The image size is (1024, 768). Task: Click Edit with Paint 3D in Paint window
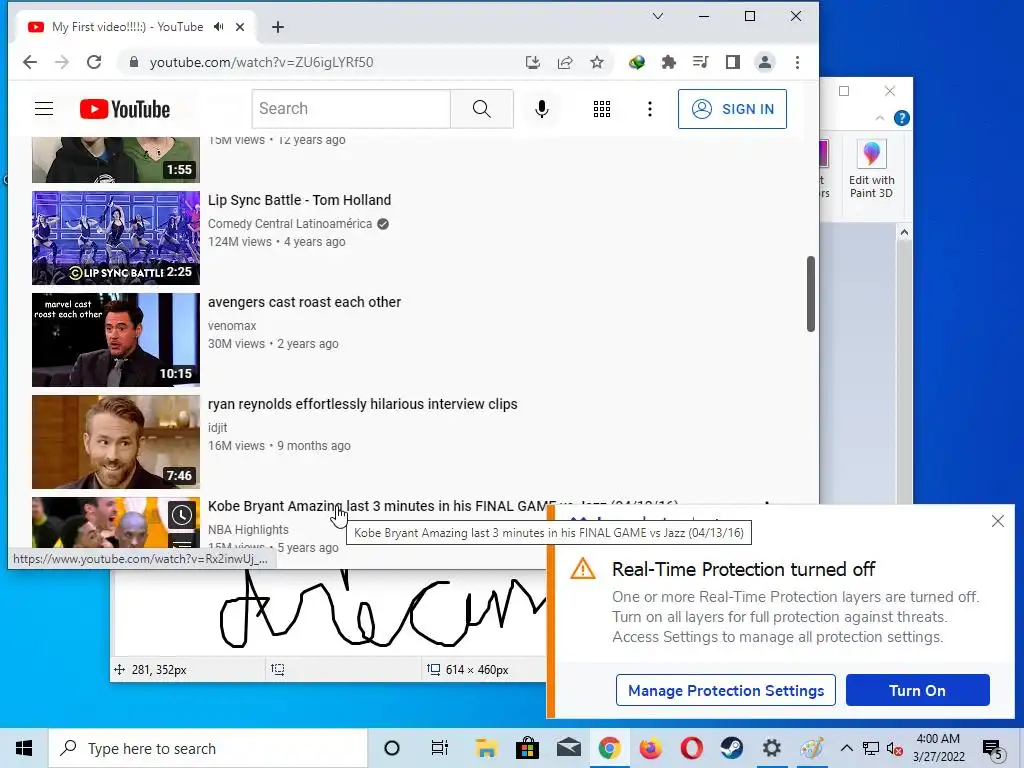click(x=871, y=168)
